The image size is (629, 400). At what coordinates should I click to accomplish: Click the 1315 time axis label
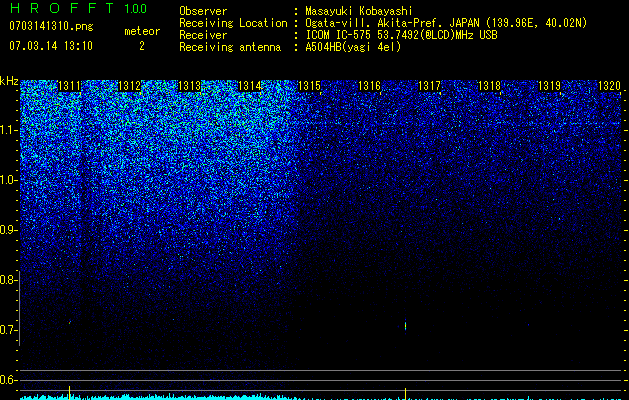click(309, 86)
